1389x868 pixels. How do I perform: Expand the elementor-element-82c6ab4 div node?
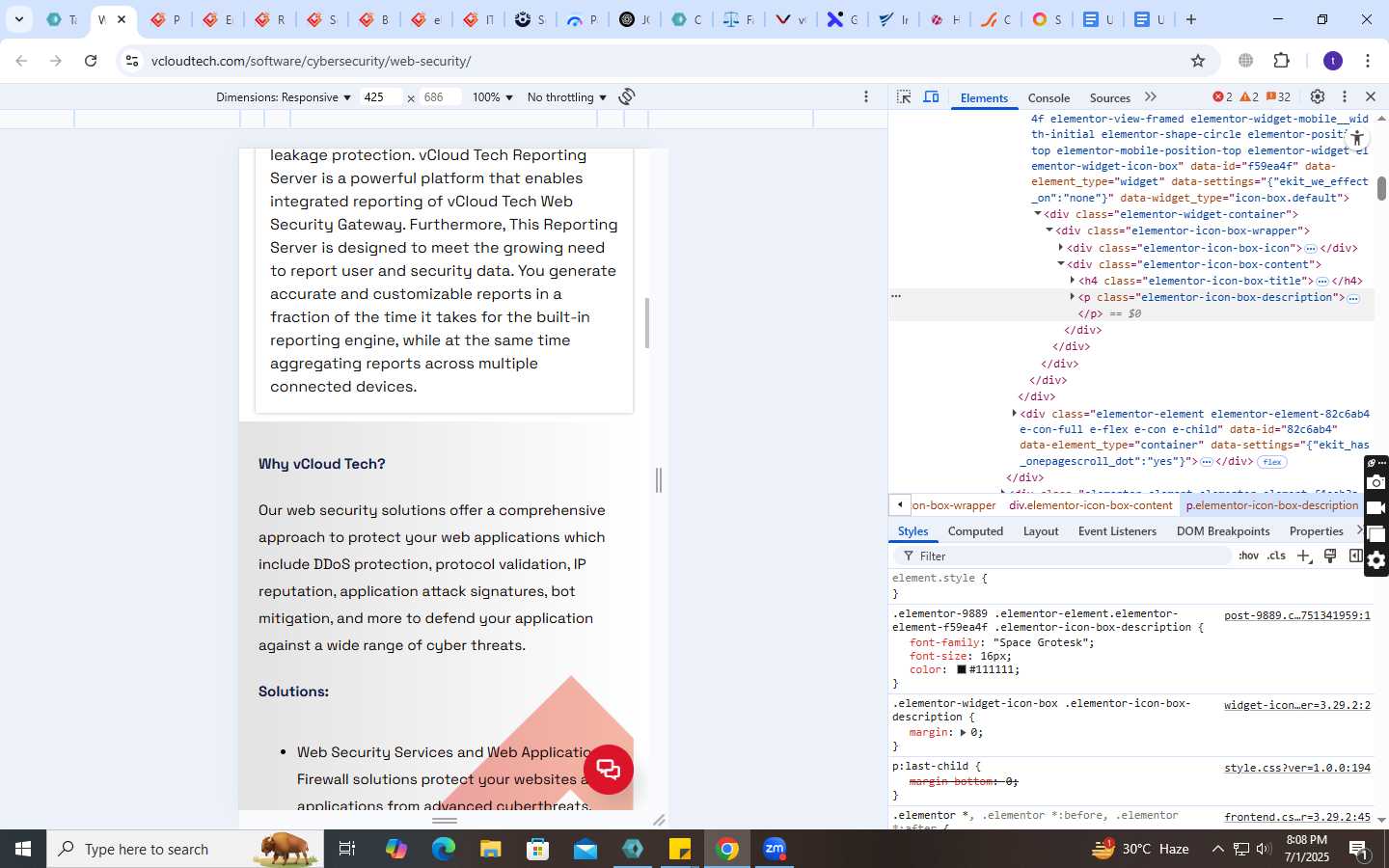point(1015,414)
